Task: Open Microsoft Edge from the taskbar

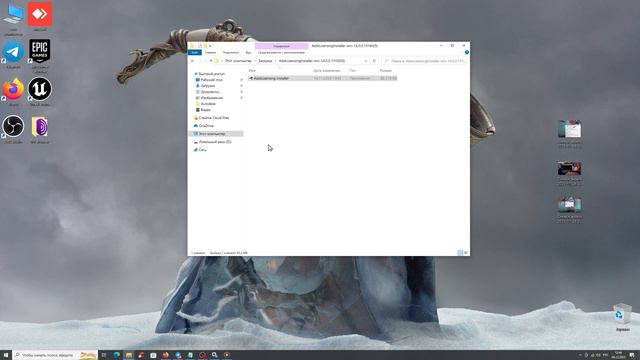Action: [117, 355]
